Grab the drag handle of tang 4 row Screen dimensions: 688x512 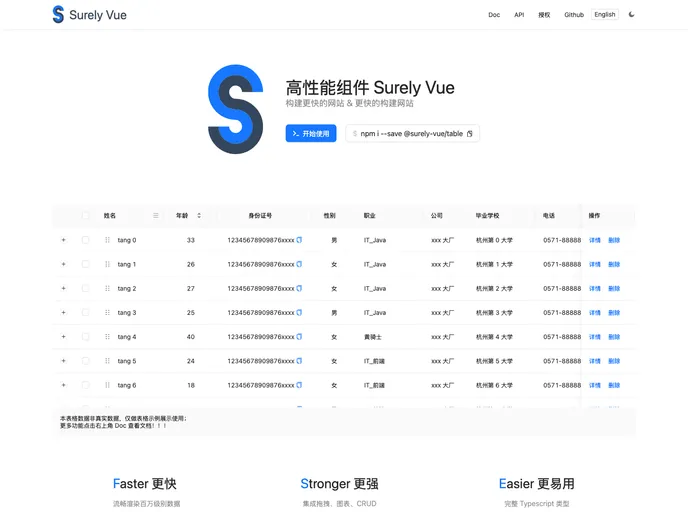tap(108, 337)
